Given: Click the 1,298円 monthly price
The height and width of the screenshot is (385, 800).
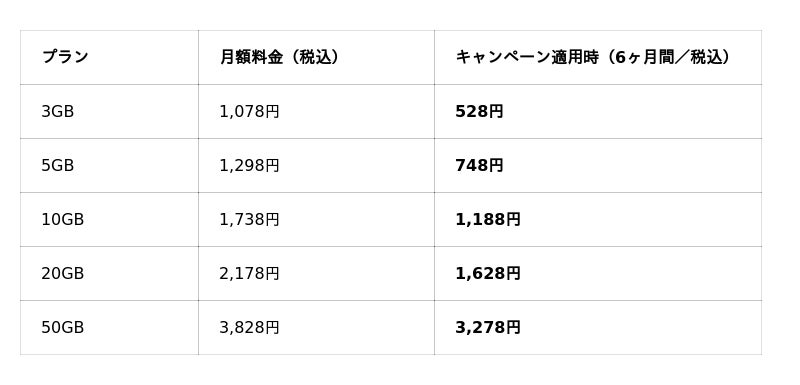Looking at the screenshot, I should click(249, 165).
